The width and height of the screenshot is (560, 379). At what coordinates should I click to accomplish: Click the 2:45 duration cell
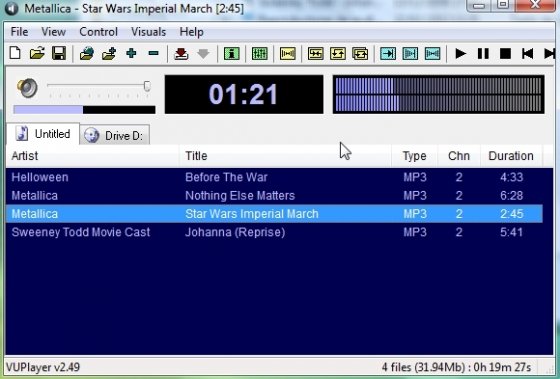pyautogui.click(x=511, y=214)
